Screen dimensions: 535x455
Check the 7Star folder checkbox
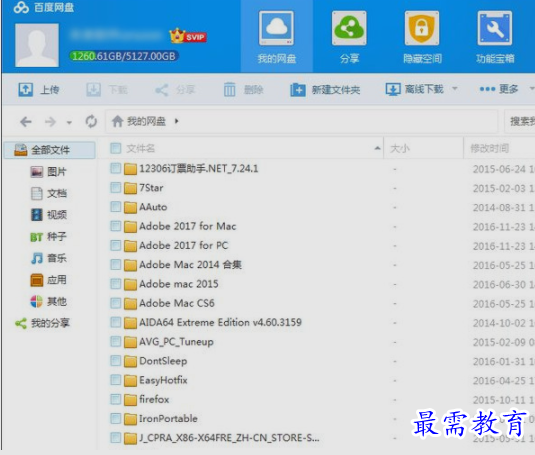(116, 187)
